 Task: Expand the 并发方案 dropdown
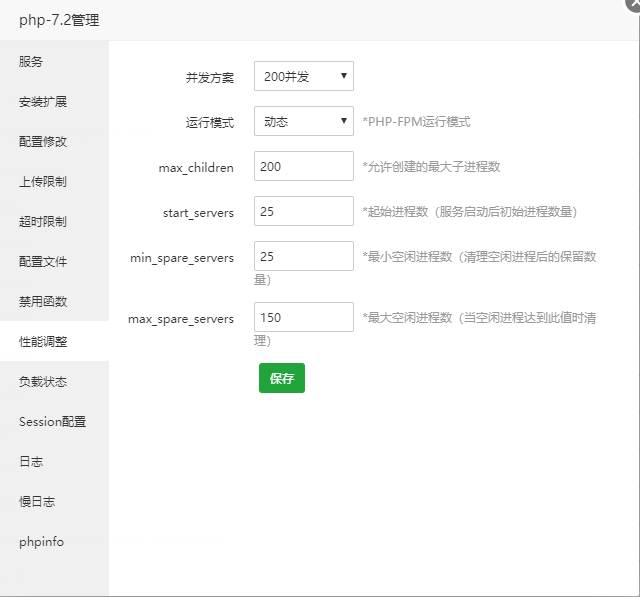(304, 75)
